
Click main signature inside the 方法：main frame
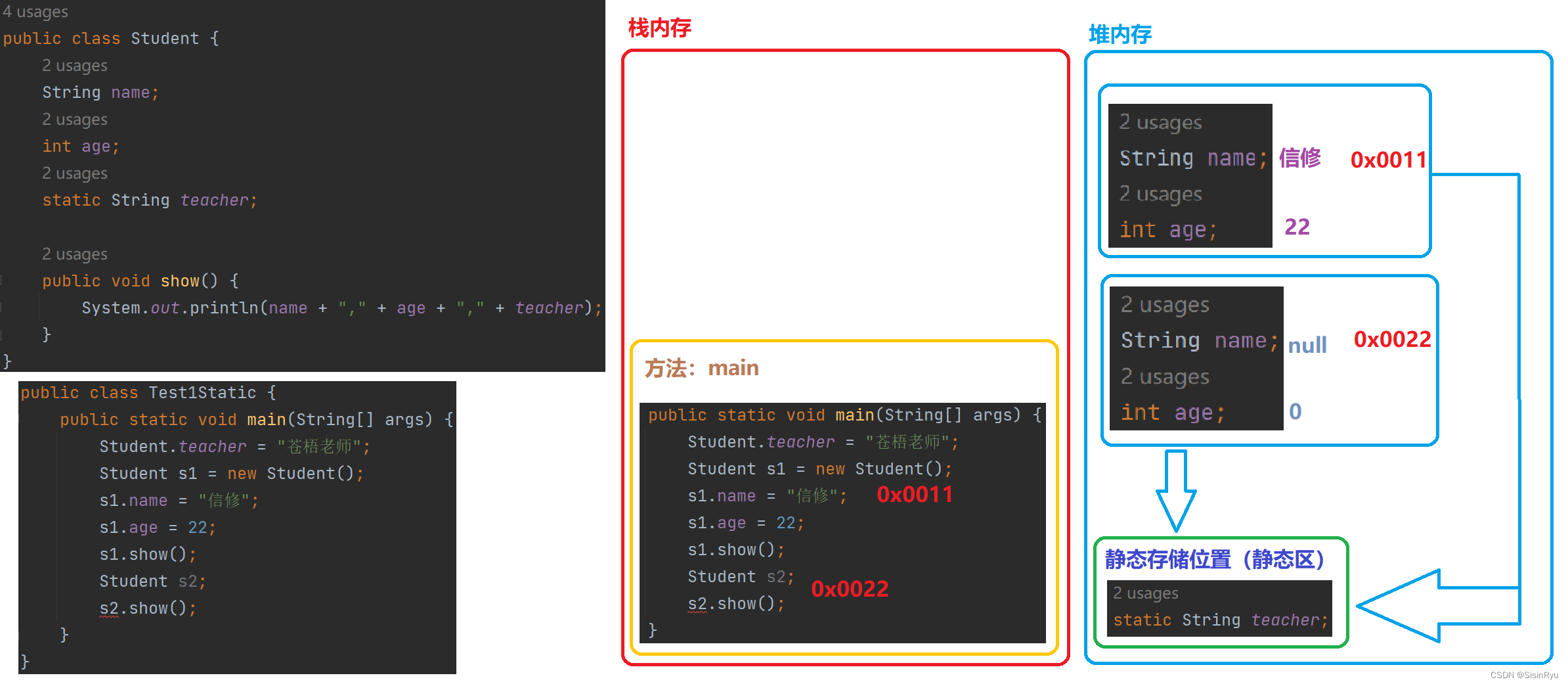pyautogui.click(x=845, y=415)
